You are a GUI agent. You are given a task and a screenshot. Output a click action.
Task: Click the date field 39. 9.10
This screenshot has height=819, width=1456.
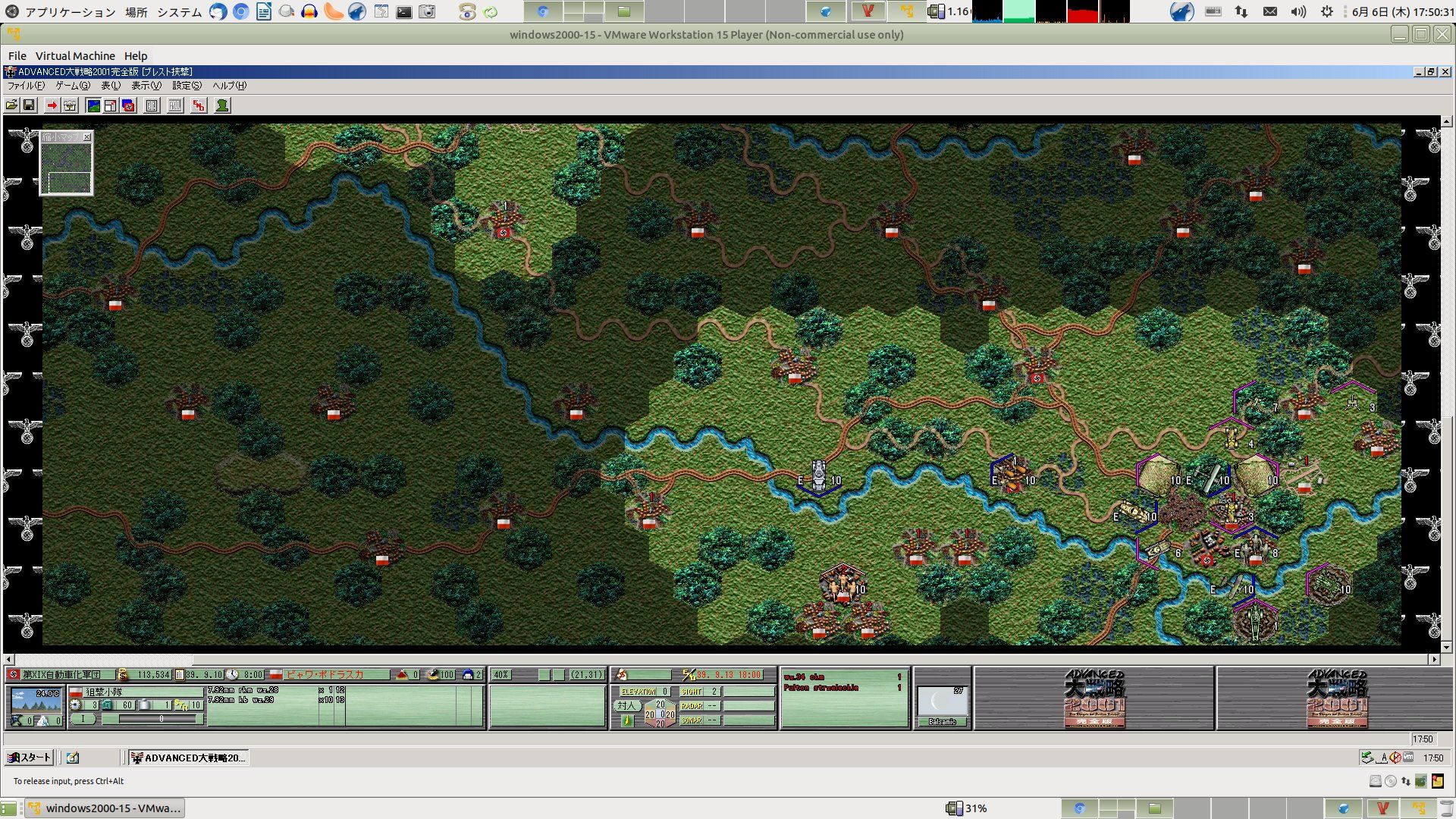pyautogui.click(x=204, y=675)
